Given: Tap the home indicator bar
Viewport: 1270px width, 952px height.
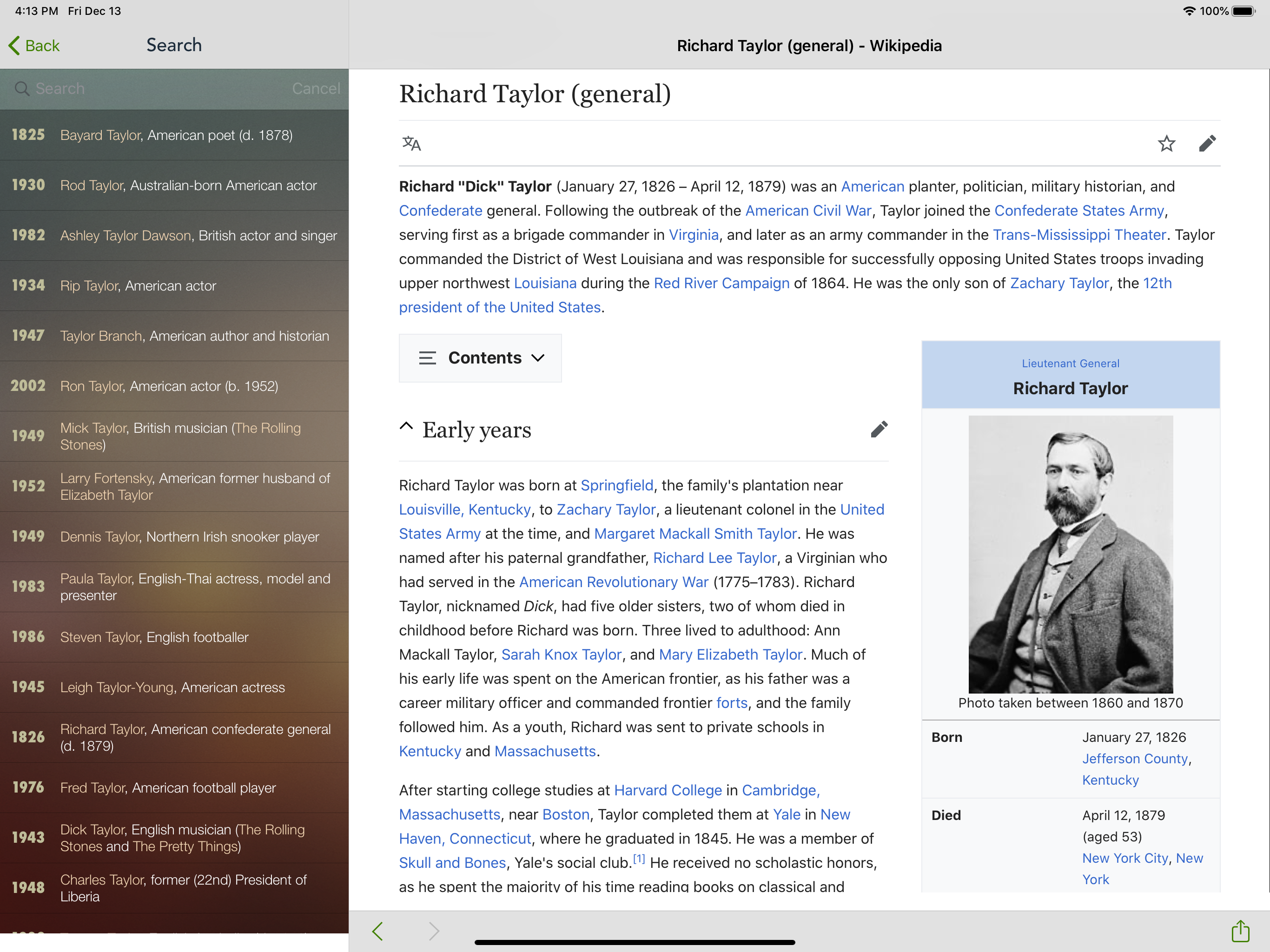Looking at the screenshot, I should pos(635,942).
